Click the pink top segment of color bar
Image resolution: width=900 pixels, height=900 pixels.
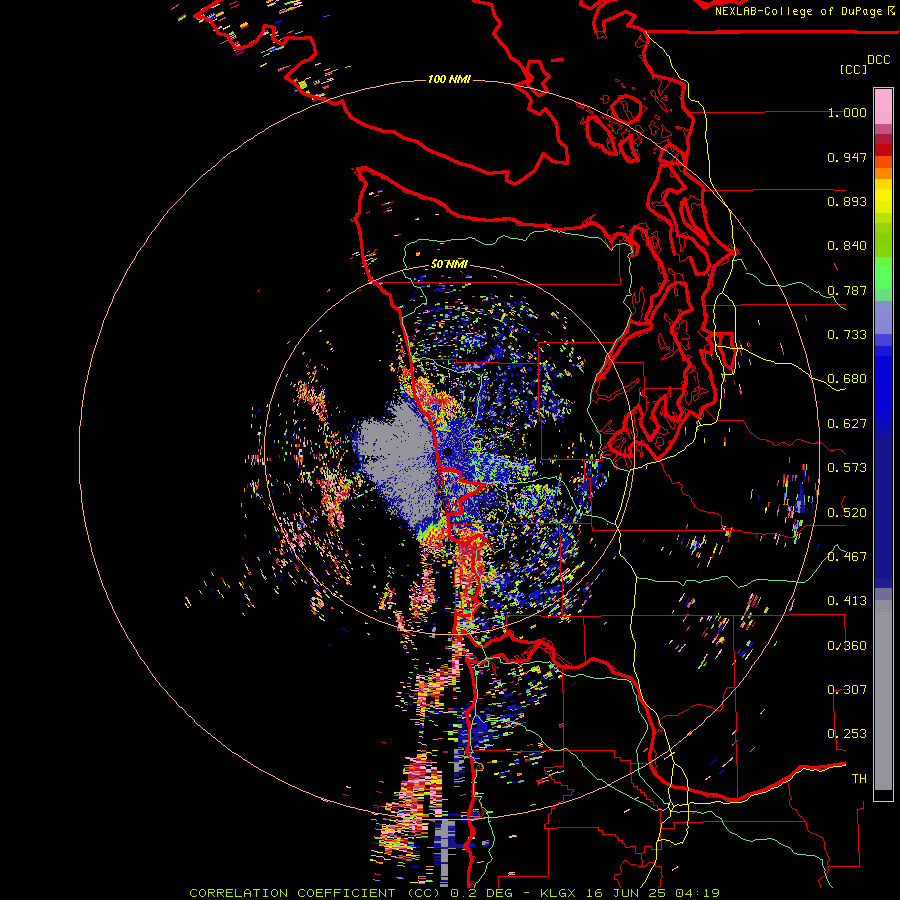click(x=883, y=106)
